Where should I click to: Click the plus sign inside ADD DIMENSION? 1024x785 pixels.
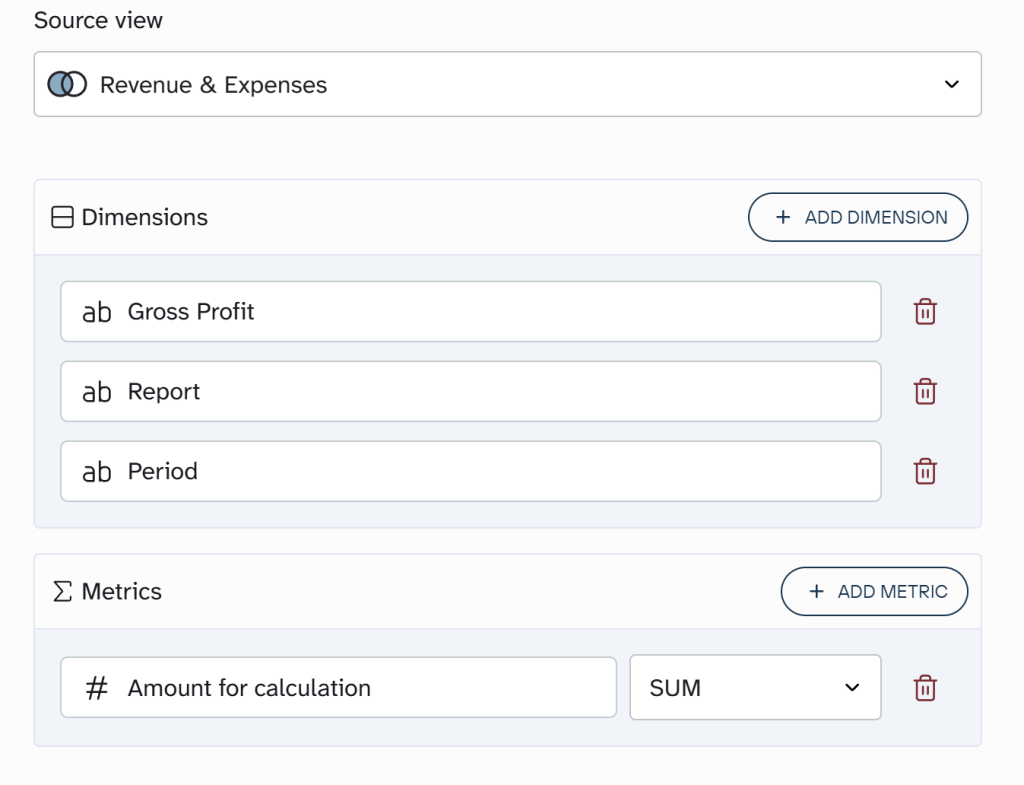coord(782,217)
